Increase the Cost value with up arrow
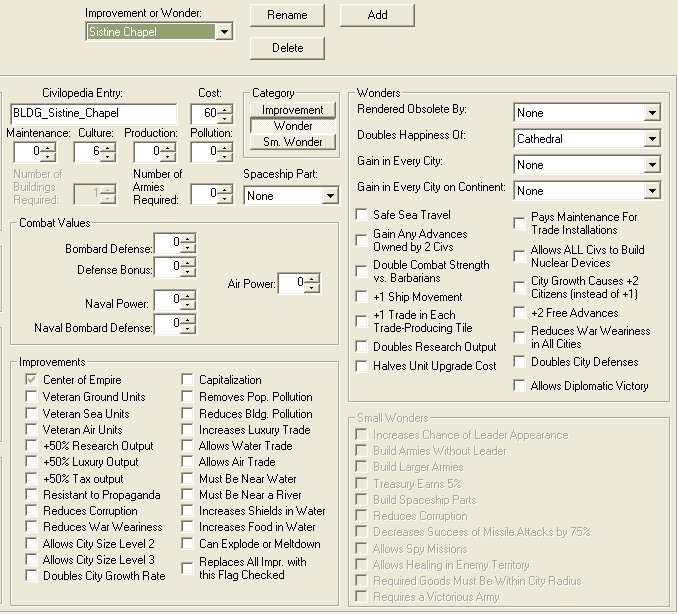Image resolution: width=678 pixels, height=614 pixels. coord(226,109)
